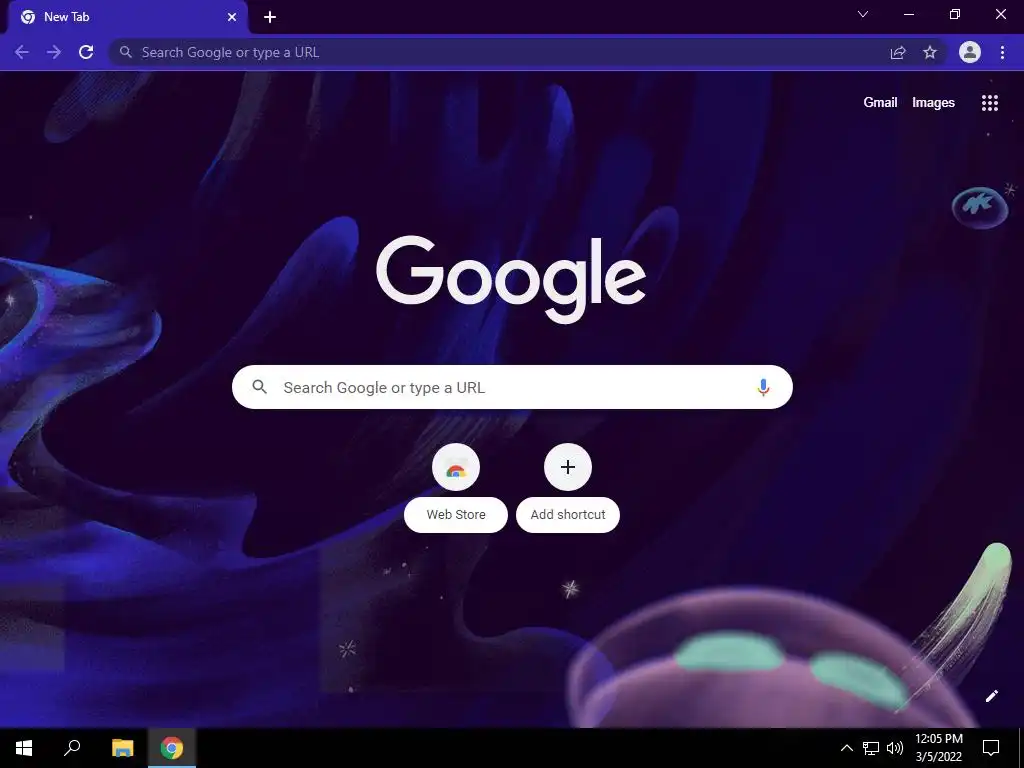Open the Gmail link

[x=880, y=103]
